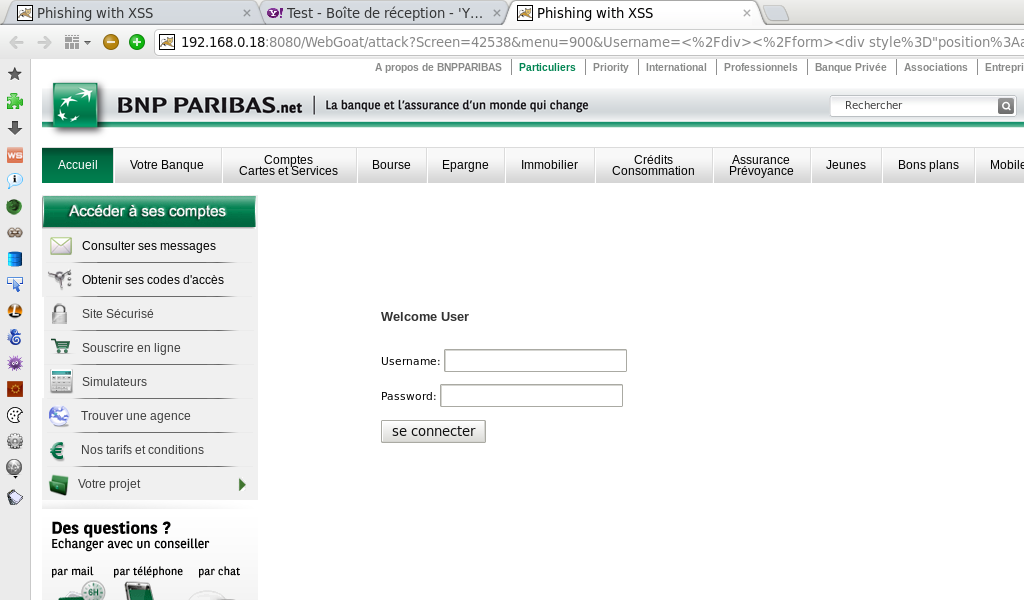Open the speed dial grid dropdown
Image resolution: width=1024 pixels, height=600 pixels.
click(x=77, y=42)
